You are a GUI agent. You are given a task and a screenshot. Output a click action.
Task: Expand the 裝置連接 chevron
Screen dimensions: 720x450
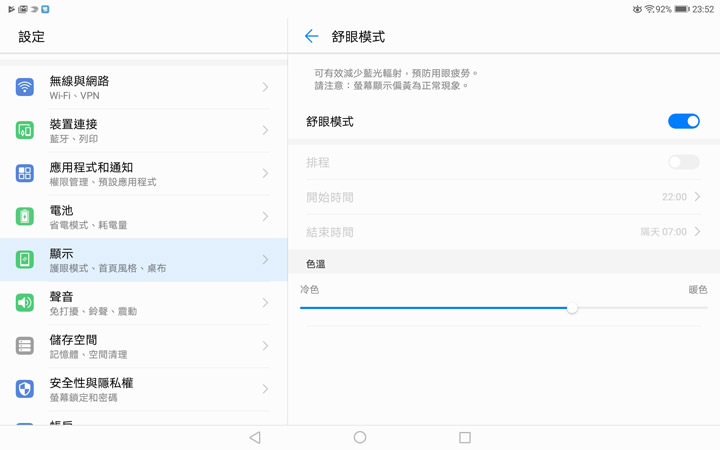coord(265,130)
